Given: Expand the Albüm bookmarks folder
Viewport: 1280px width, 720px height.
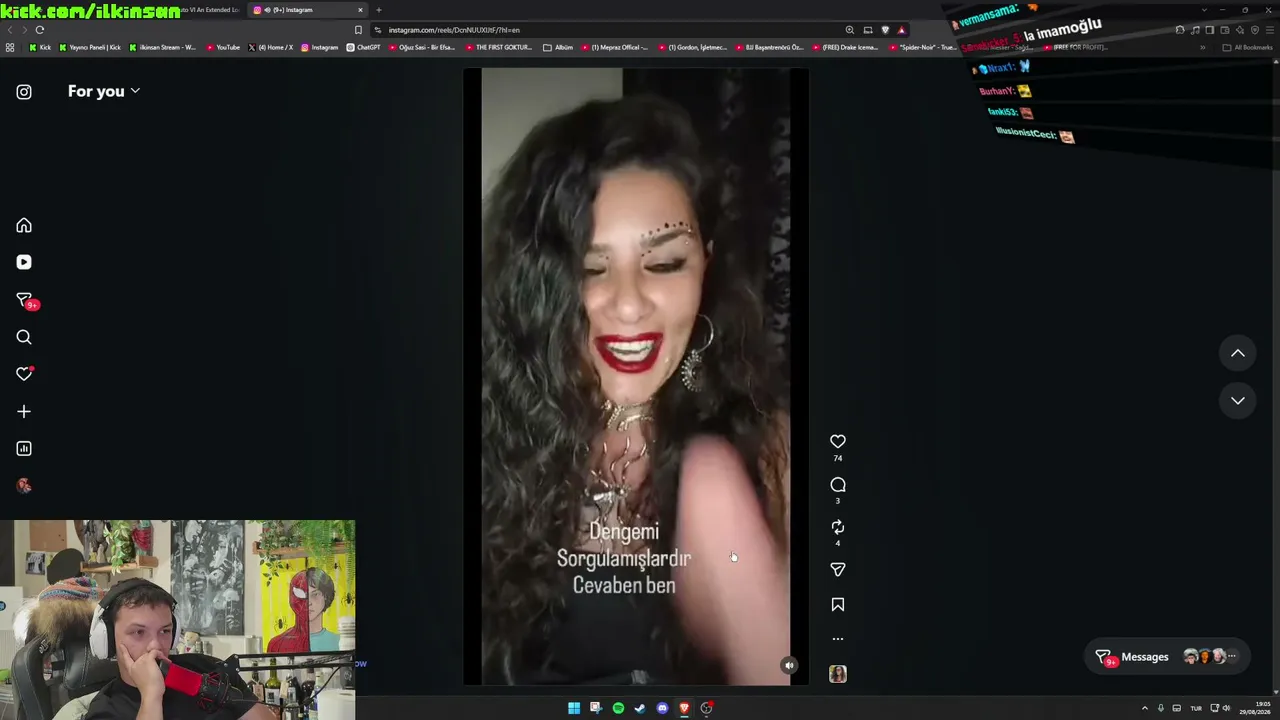Looking at the screenshot, I should tap(558, 47).
